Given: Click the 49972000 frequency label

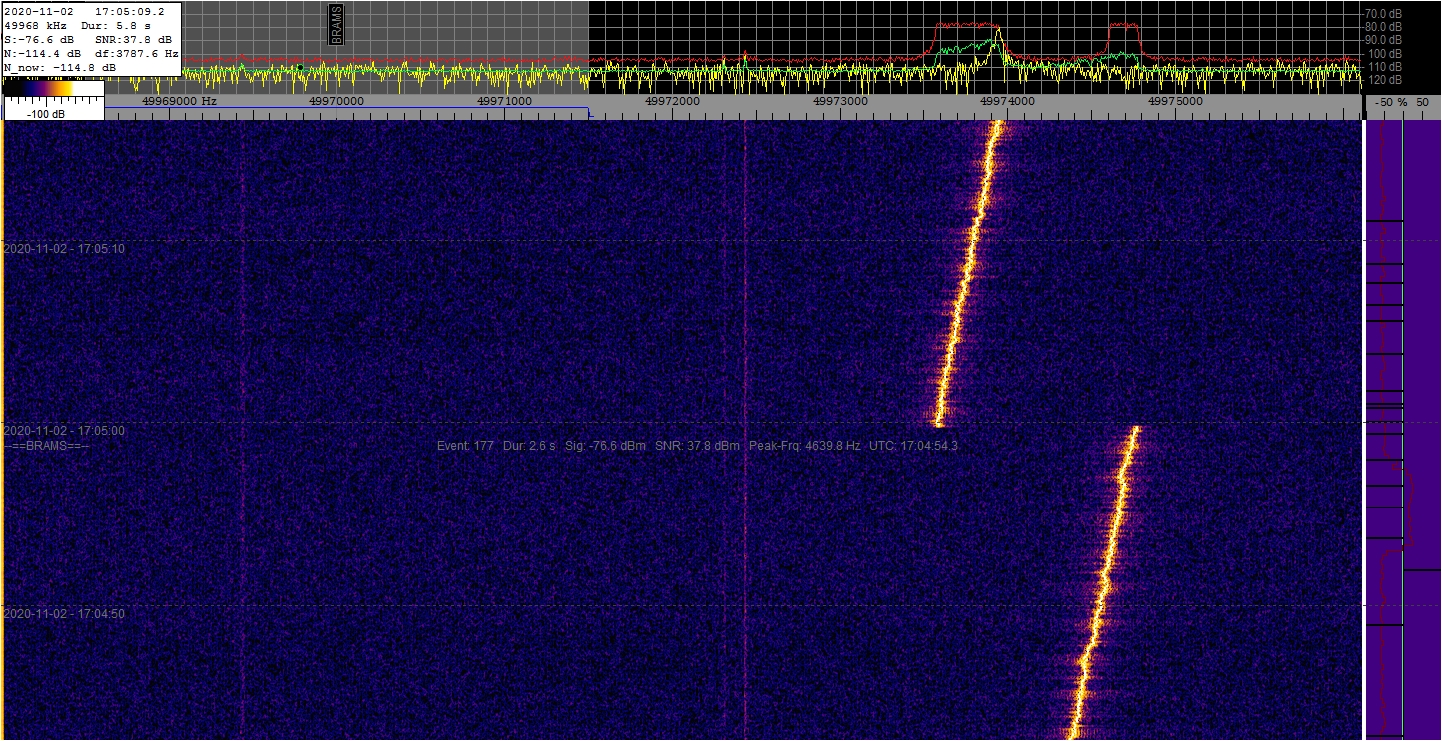Looking at the screenshot, I should (x=672, y=101).
